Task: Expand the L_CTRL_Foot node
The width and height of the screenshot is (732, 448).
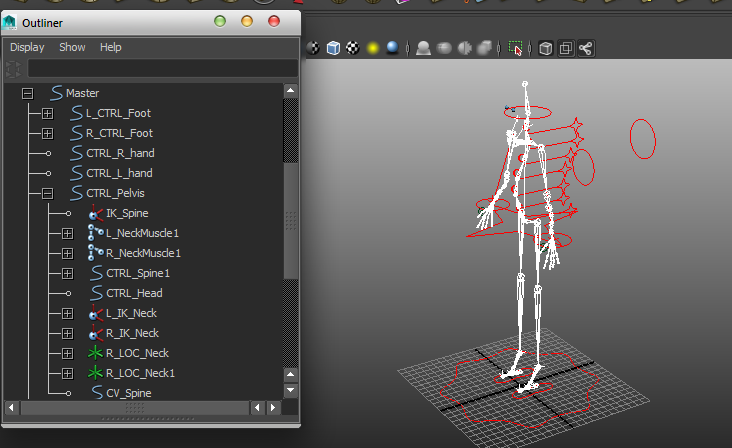Action: (x=47, y=113)
